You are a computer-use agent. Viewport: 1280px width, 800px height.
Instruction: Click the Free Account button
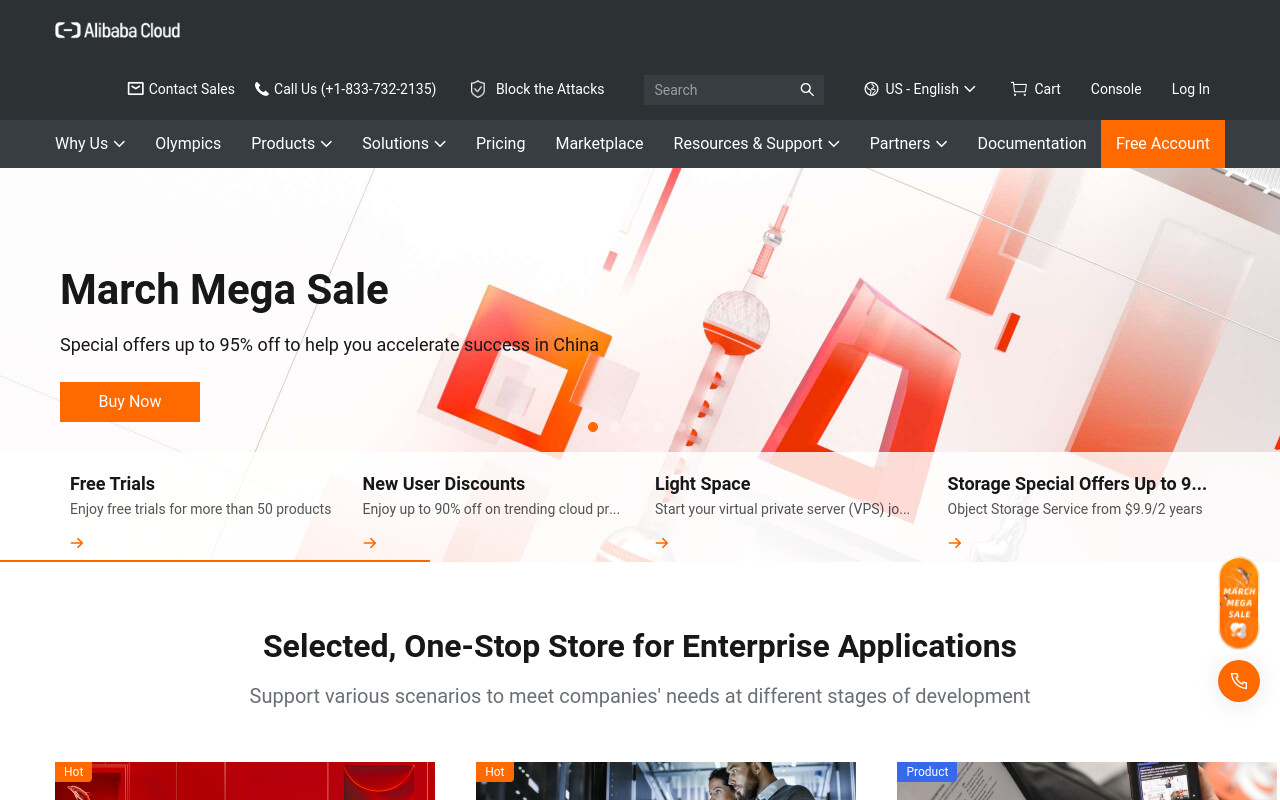tap(1163, 144)
